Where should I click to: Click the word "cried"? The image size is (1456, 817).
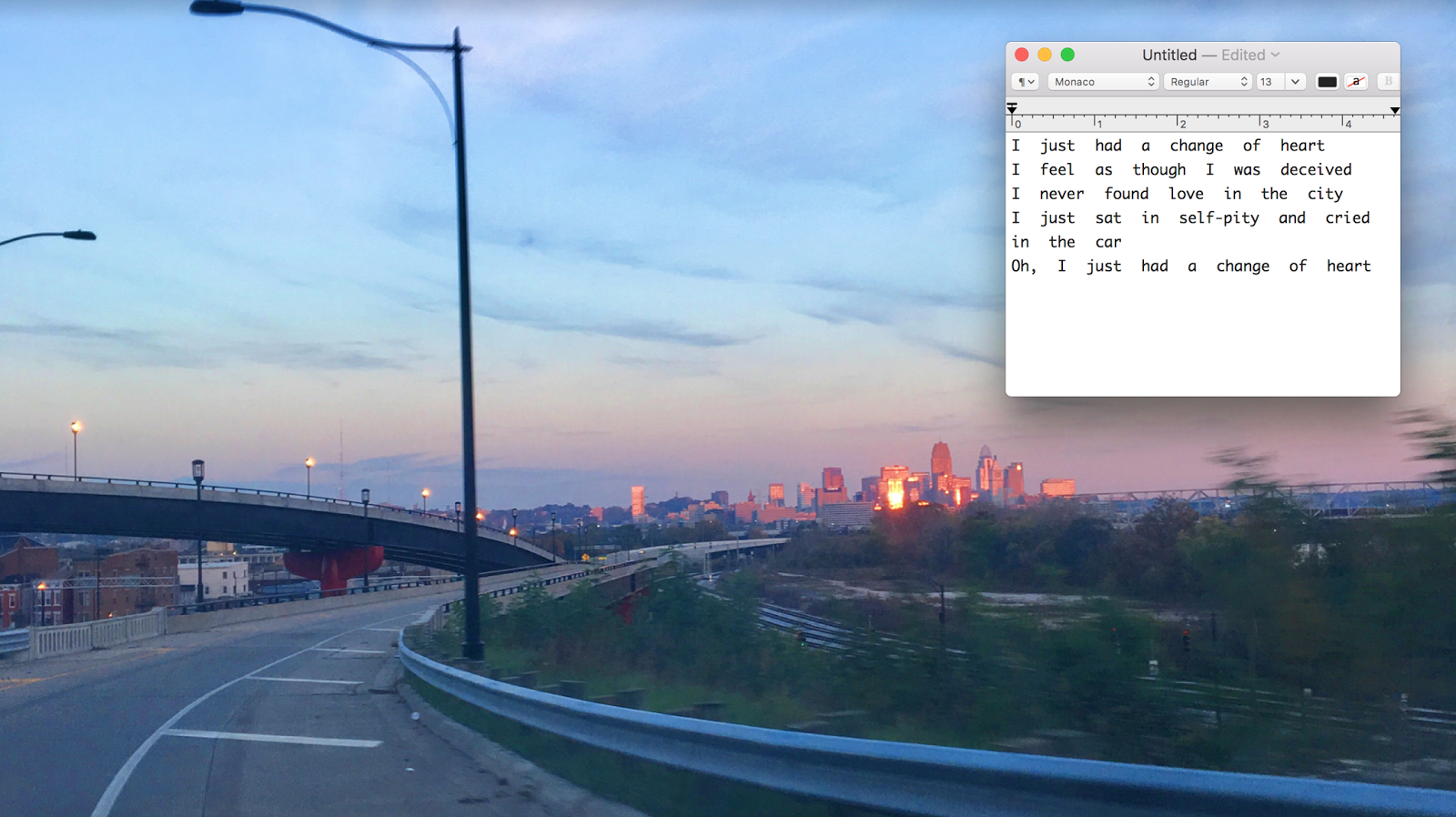point(1348,217)
